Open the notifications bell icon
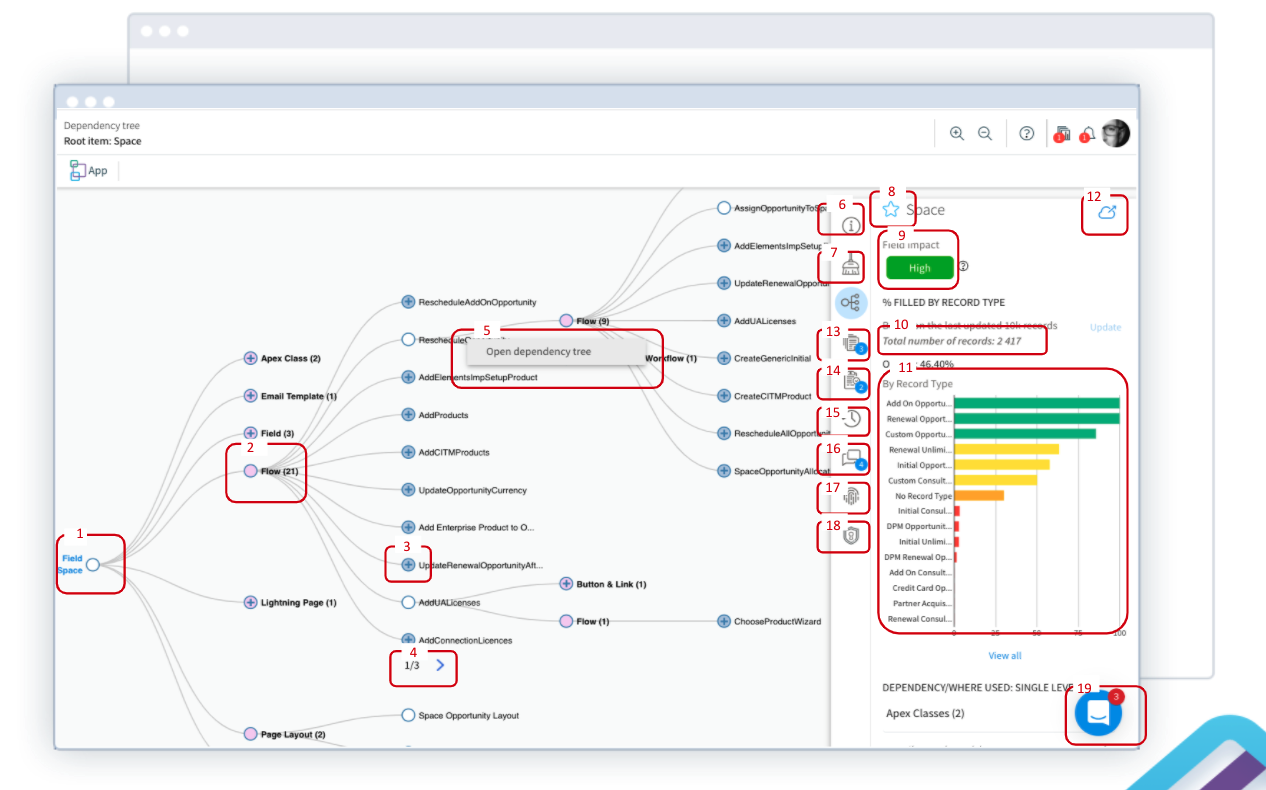 coord(1086,135)
